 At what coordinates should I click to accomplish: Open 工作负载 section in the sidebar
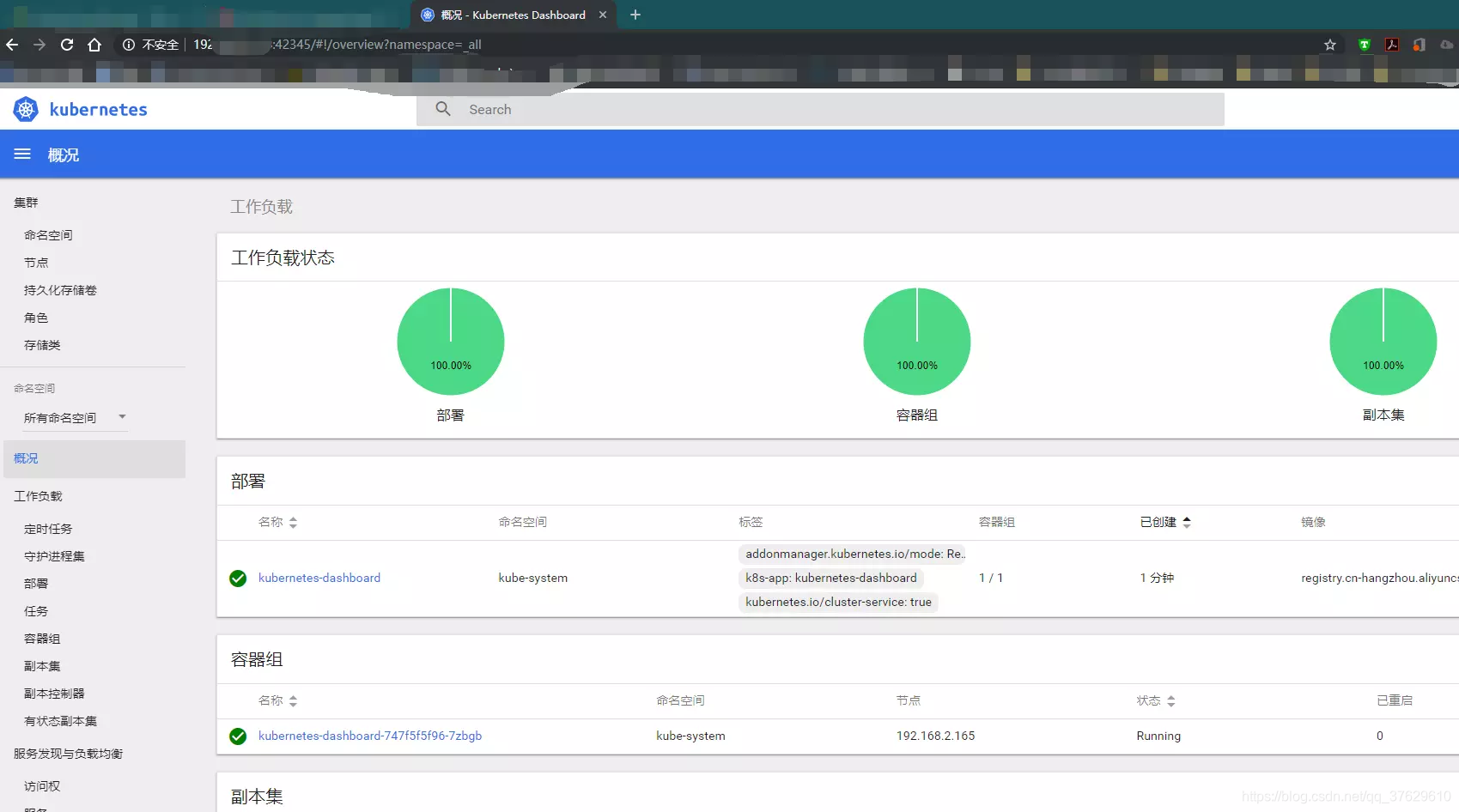(38, 496)
